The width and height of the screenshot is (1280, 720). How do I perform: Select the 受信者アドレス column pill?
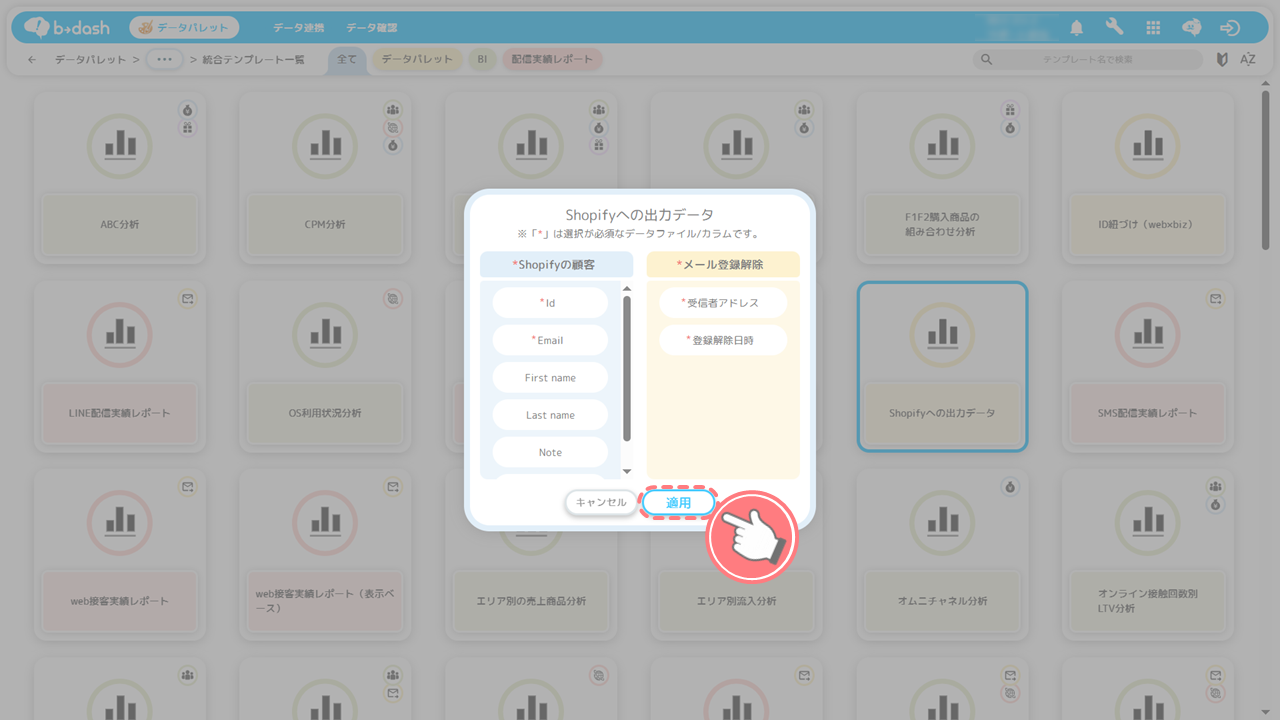click(723, 303)
